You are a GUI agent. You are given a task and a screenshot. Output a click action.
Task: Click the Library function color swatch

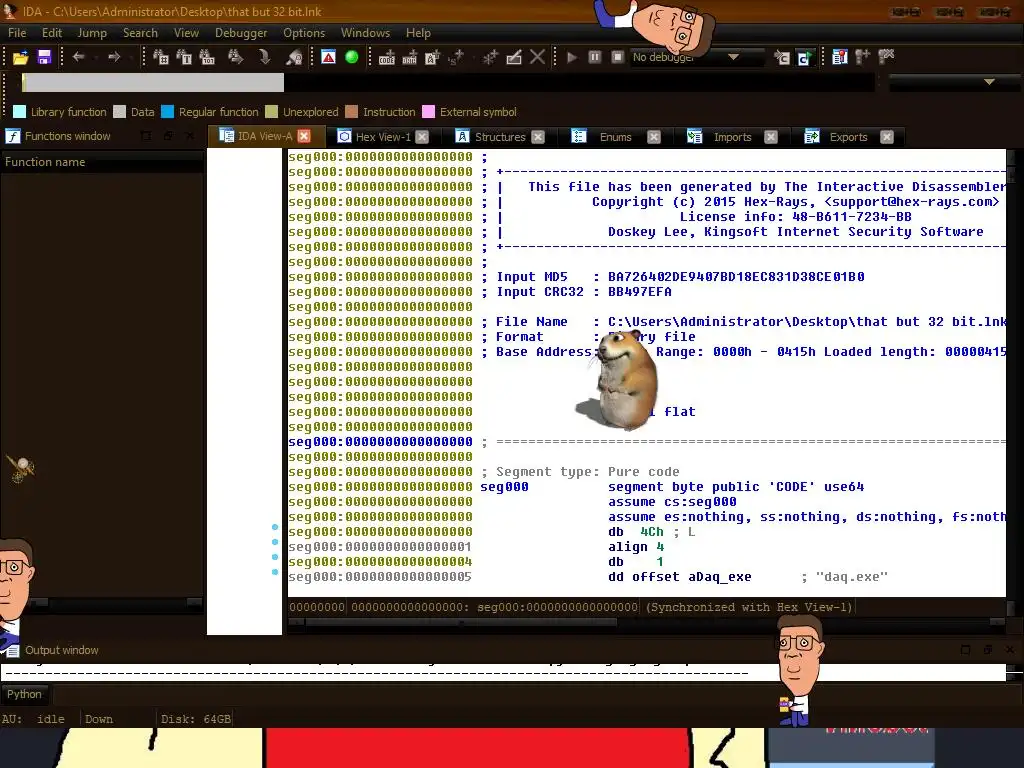click(x=20, y=112)
